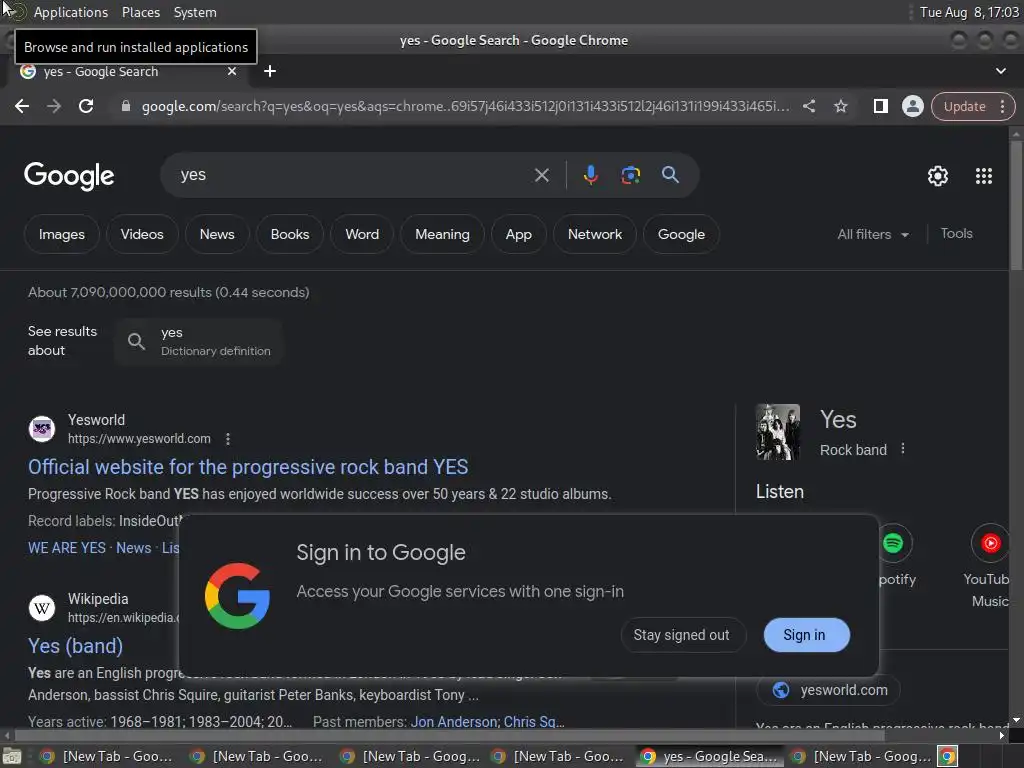Open the Chrome profile avatar

point(912,106)
